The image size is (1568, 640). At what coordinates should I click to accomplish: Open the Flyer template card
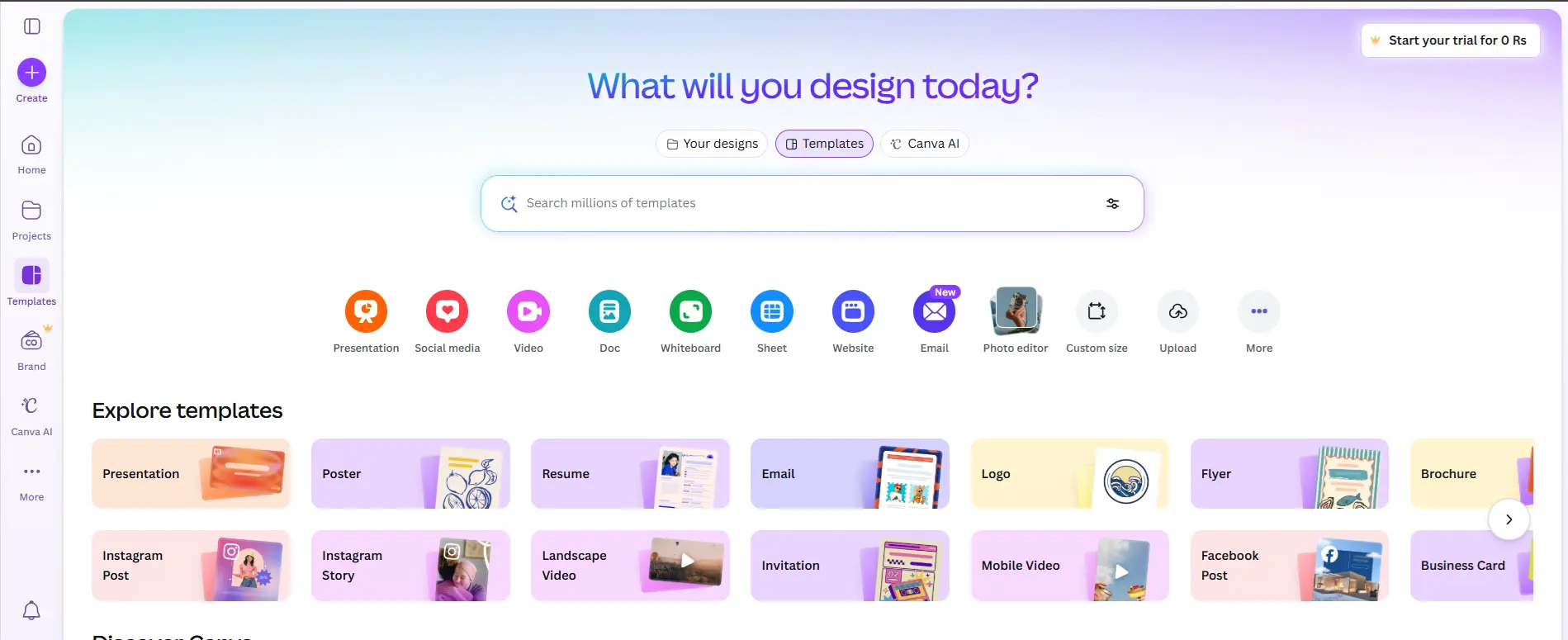pyautogui.click(x=1289, y=473)
